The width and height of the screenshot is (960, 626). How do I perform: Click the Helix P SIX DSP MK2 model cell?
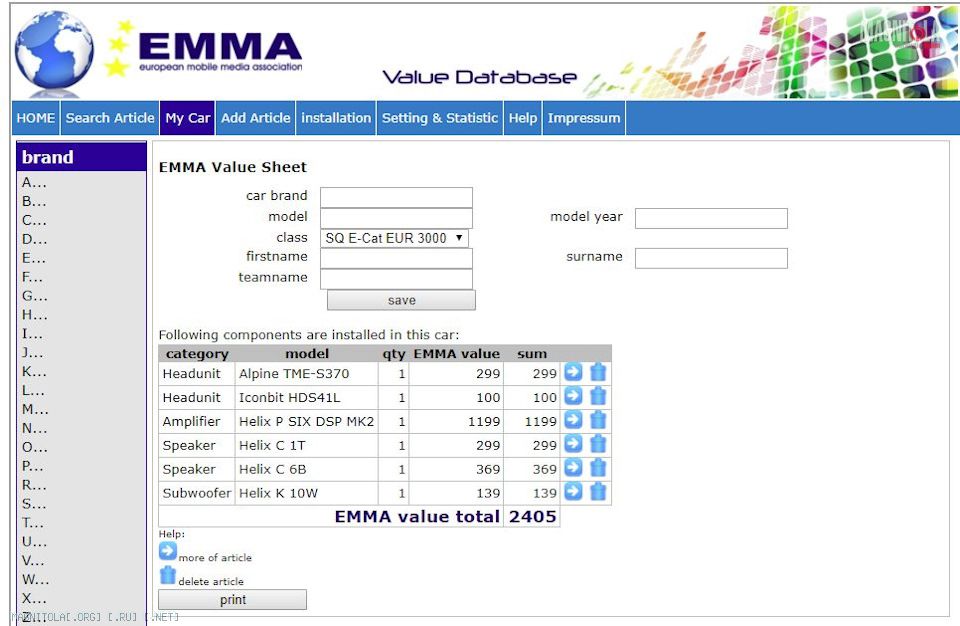tap(306, 421)
